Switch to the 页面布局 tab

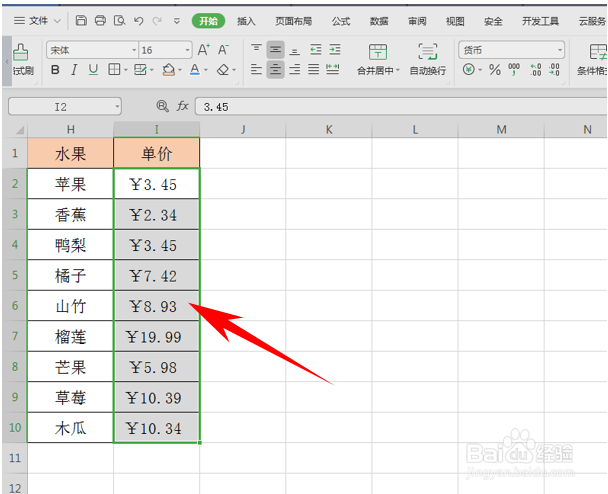point(294,21)
